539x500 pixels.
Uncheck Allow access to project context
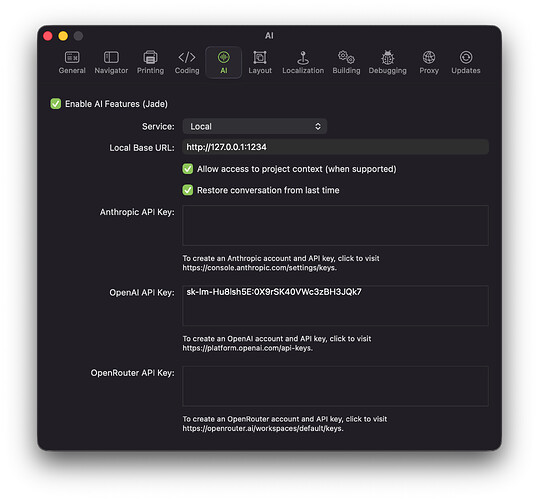pos(188,169)
